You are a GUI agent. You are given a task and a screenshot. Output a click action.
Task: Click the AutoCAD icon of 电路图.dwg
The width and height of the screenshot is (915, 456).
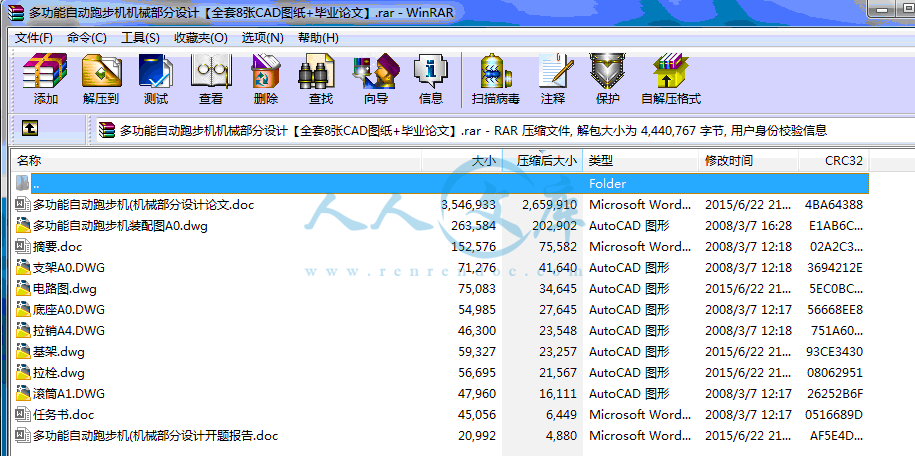pos(23,288)
